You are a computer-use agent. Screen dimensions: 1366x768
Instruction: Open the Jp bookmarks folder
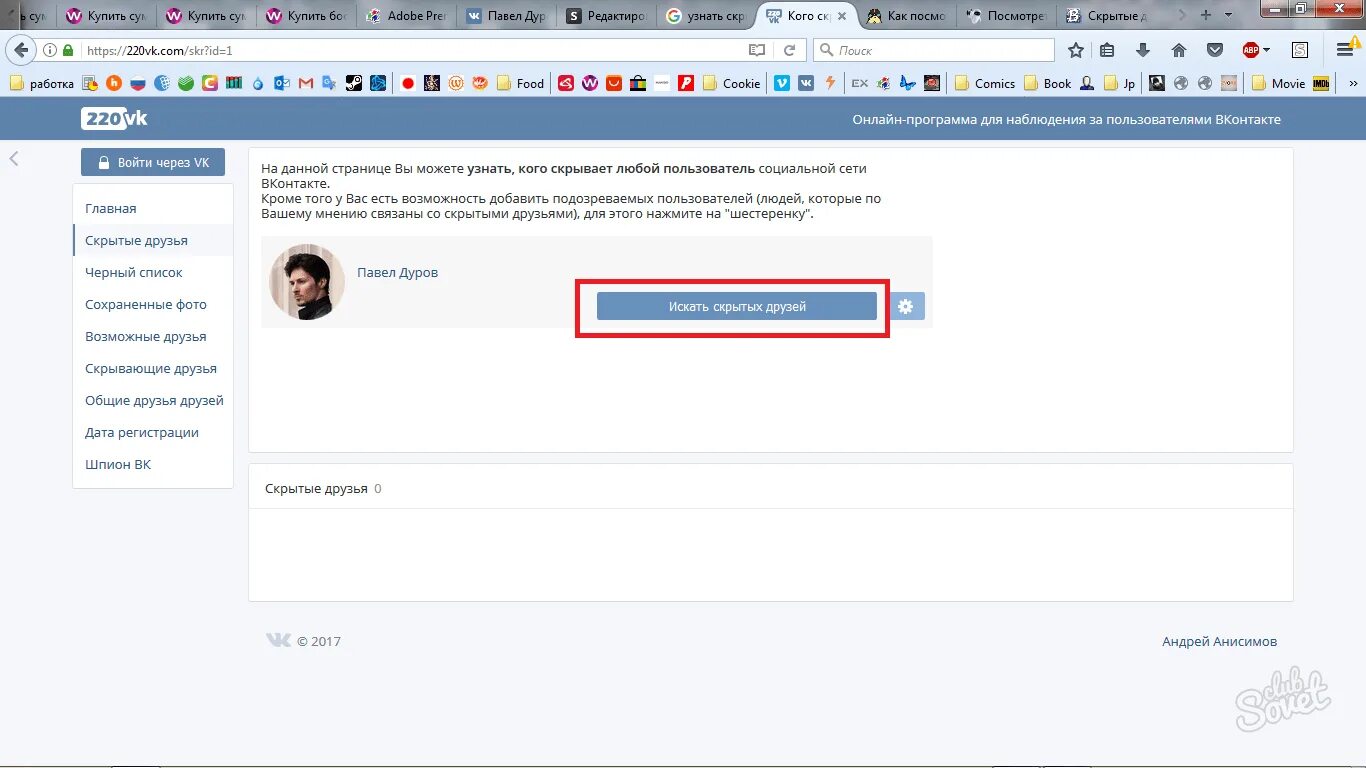[1120, 84]
